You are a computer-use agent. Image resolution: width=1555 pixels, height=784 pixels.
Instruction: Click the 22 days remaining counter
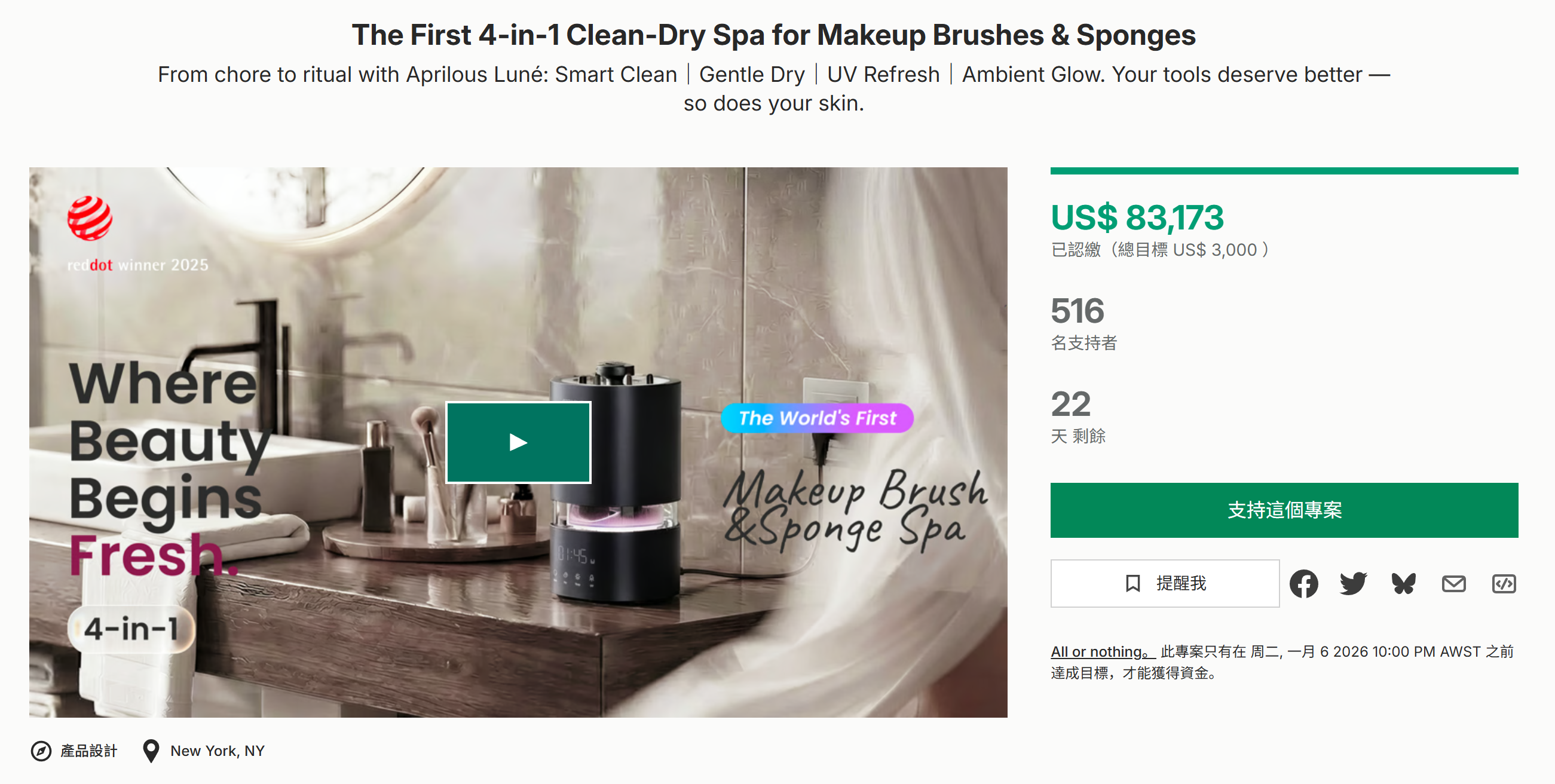1070,404
